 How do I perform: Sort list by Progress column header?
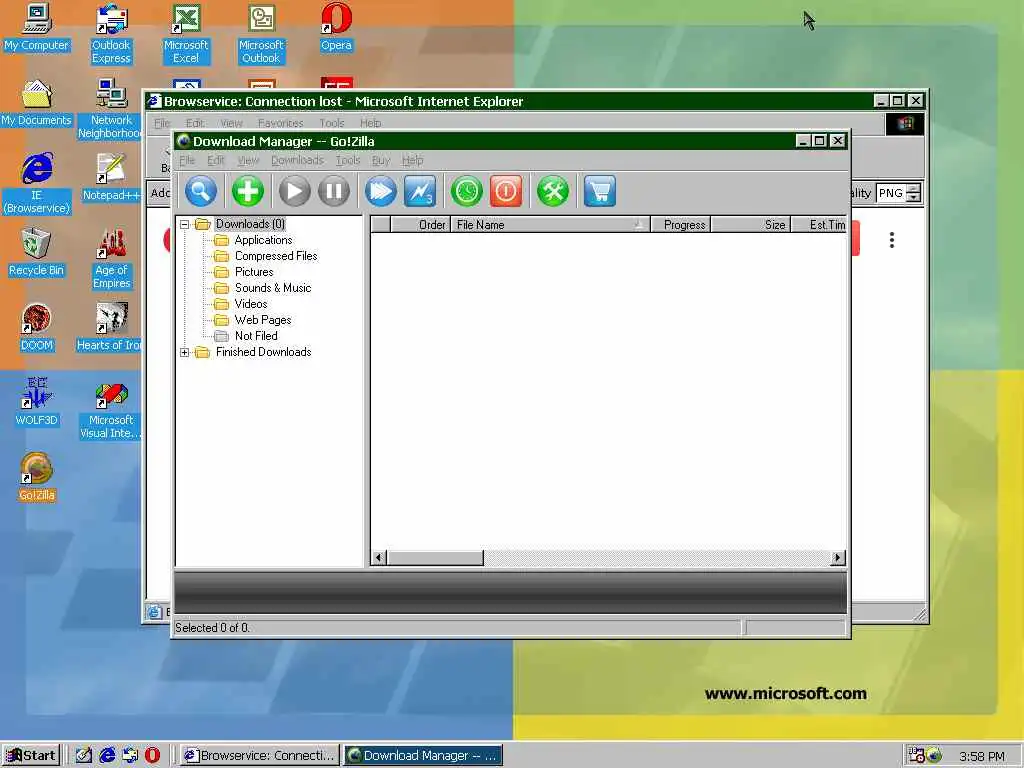click(x=681, y=225)
